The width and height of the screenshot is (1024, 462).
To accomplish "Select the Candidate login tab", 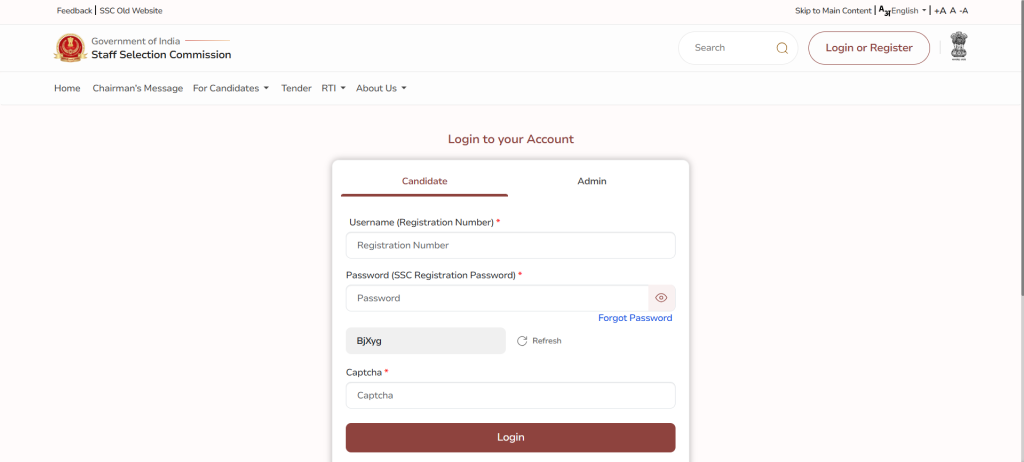I will coord(424,181).
